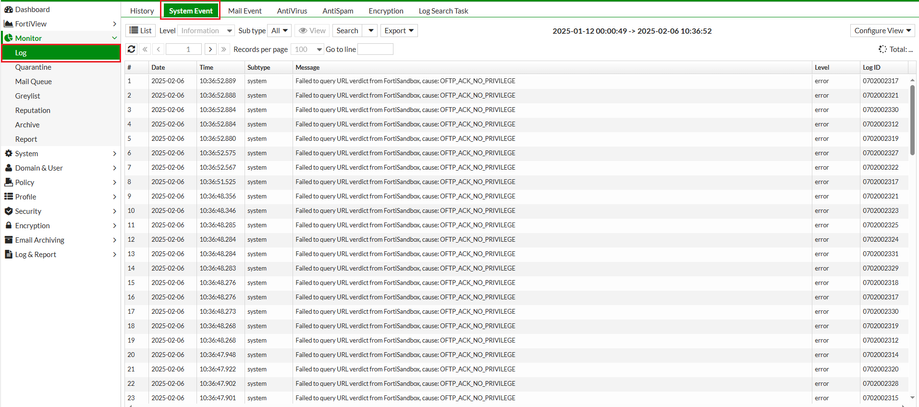Expand the Log & Report chevron
Image resolution: width=919 pixels, height=407 pixels.
114,255
